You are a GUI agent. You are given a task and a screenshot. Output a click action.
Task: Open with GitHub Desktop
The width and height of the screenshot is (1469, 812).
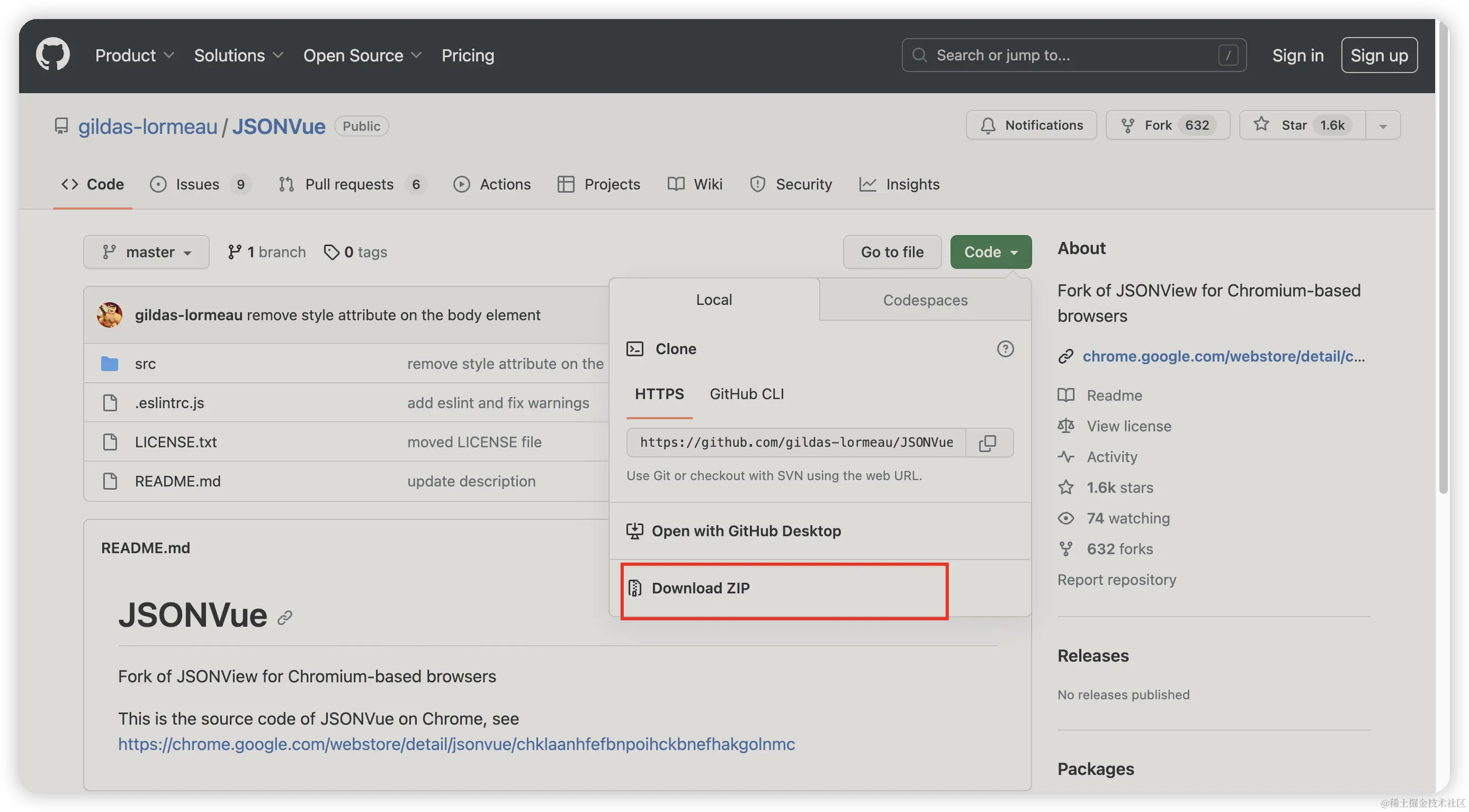[x=746, y=531]
